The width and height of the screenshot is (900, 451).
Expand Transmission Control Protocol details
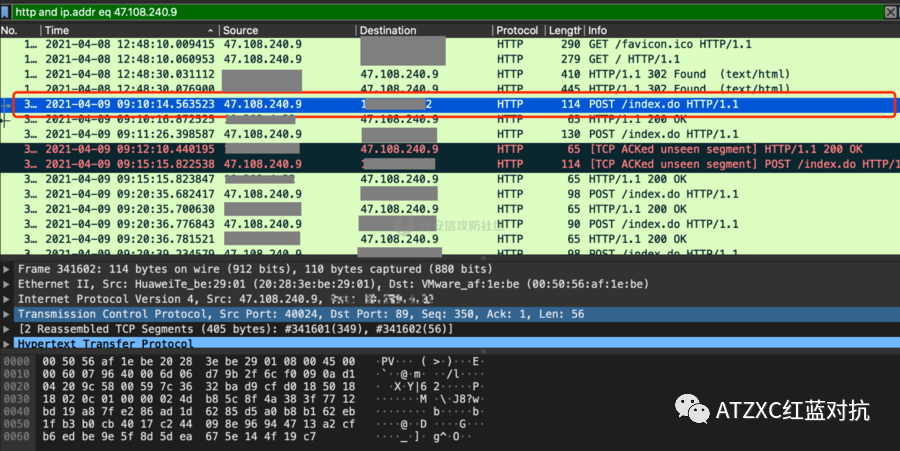[6, 314]
